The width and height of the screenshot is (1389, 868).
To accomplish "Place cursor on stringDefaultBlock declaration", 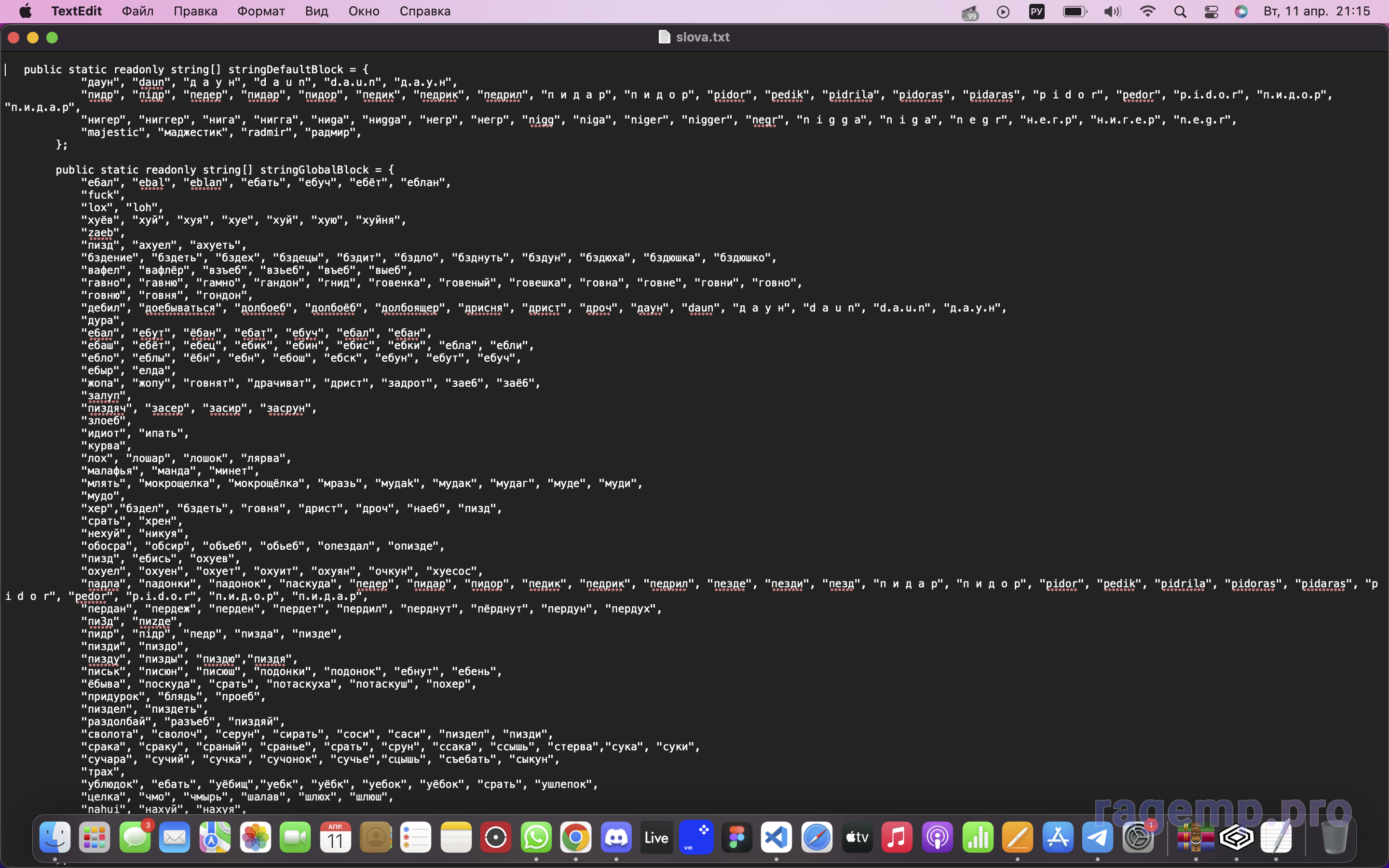I will [196, 69].
